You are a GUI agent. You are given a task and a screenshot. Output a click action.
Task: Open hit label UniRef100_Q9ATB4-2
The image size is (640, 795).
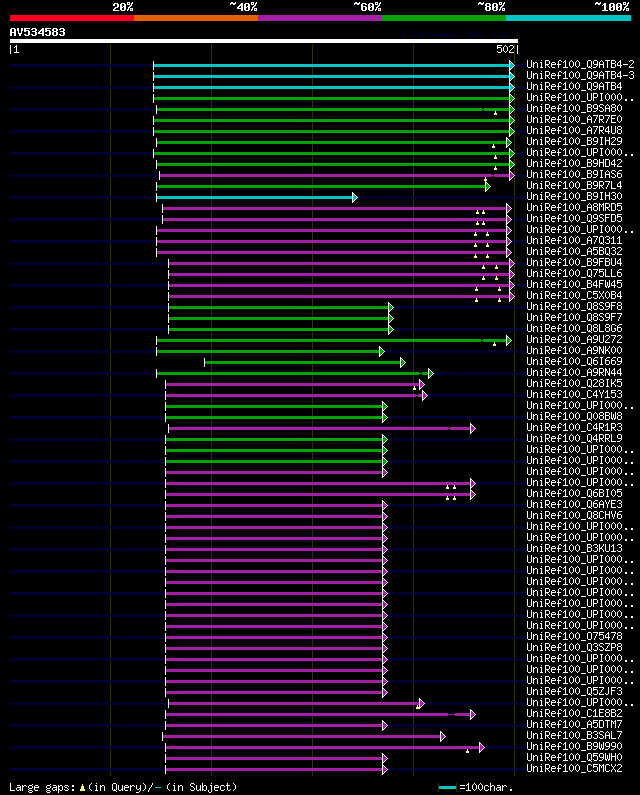coord(580,64)
